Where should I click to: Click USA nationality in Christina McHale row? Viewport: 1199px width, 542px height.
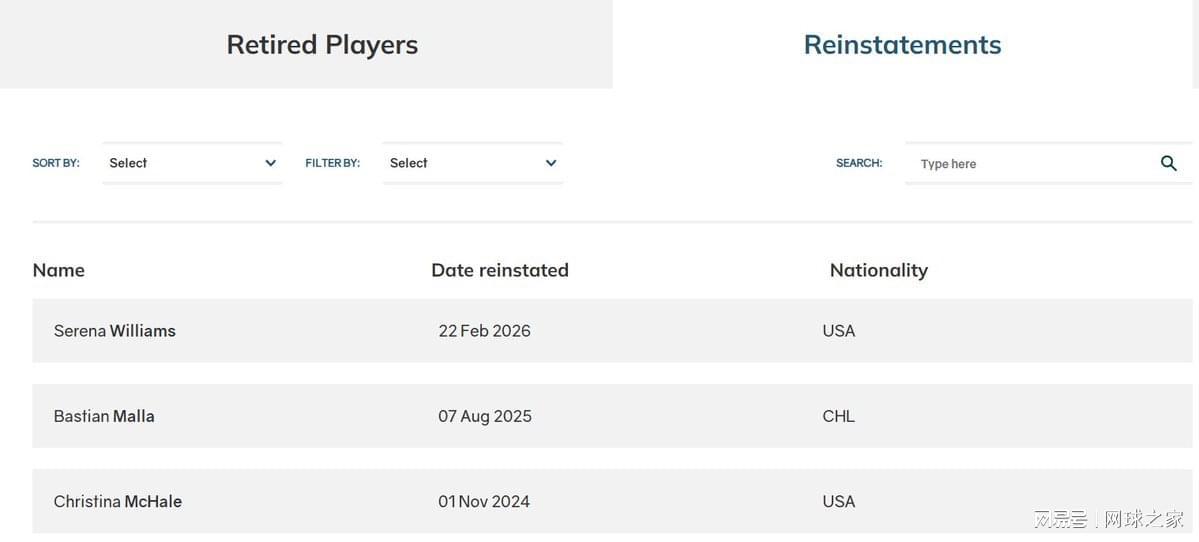[x=839, y=501]
